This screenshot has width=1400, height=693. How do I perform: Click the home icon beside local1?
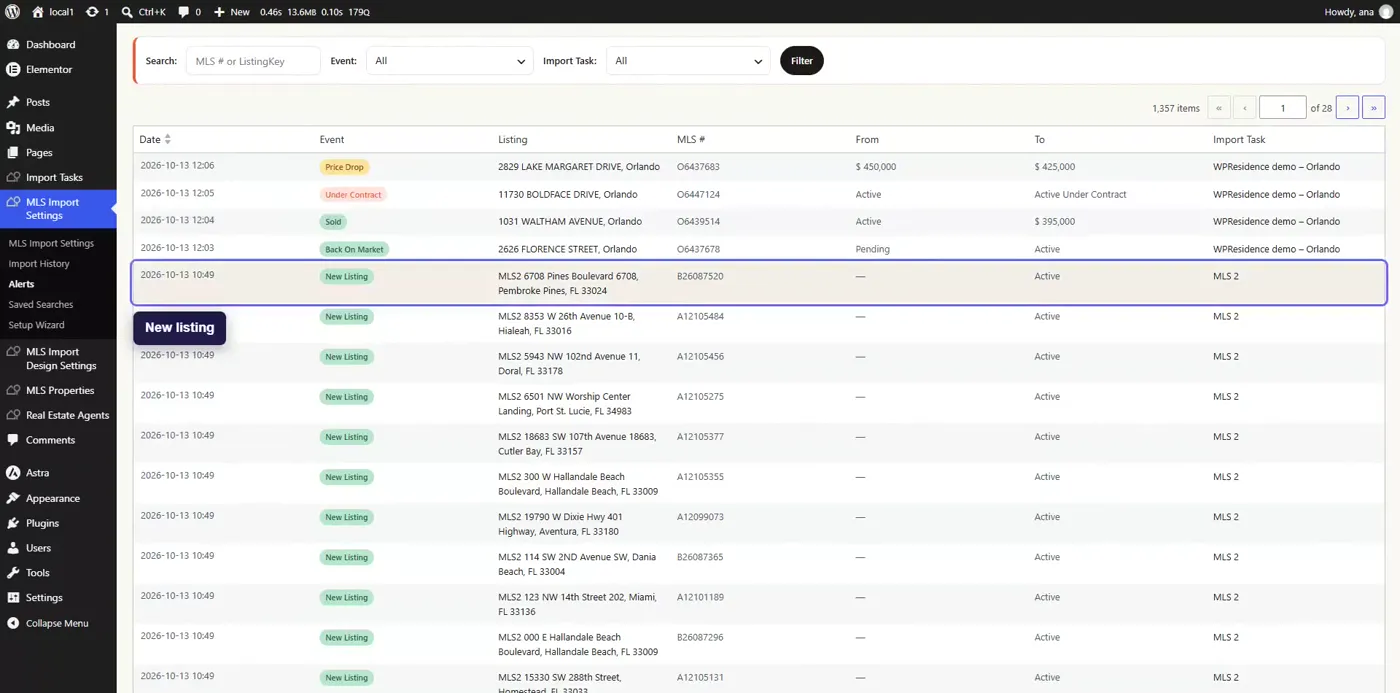point(38,12)
